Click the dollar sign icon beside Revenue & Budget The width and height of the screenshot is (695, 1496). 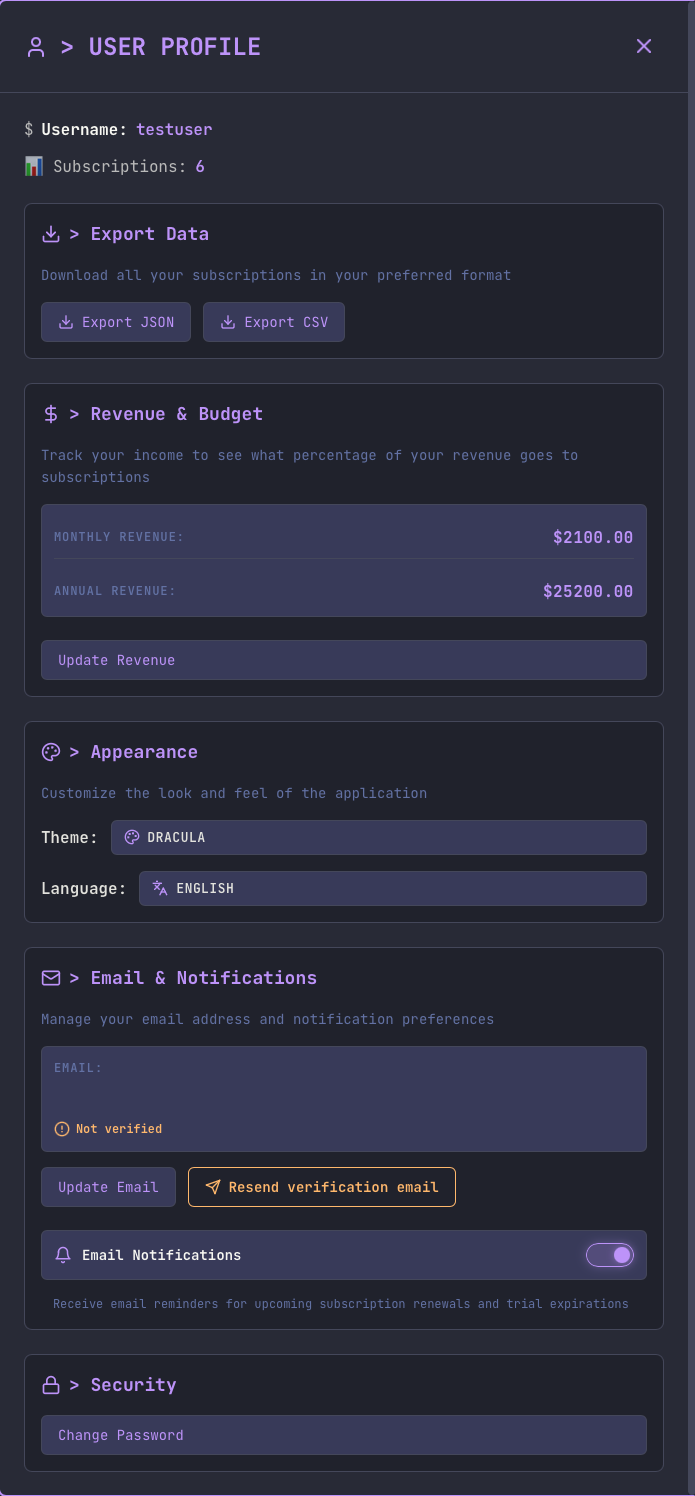click(51, 413)
